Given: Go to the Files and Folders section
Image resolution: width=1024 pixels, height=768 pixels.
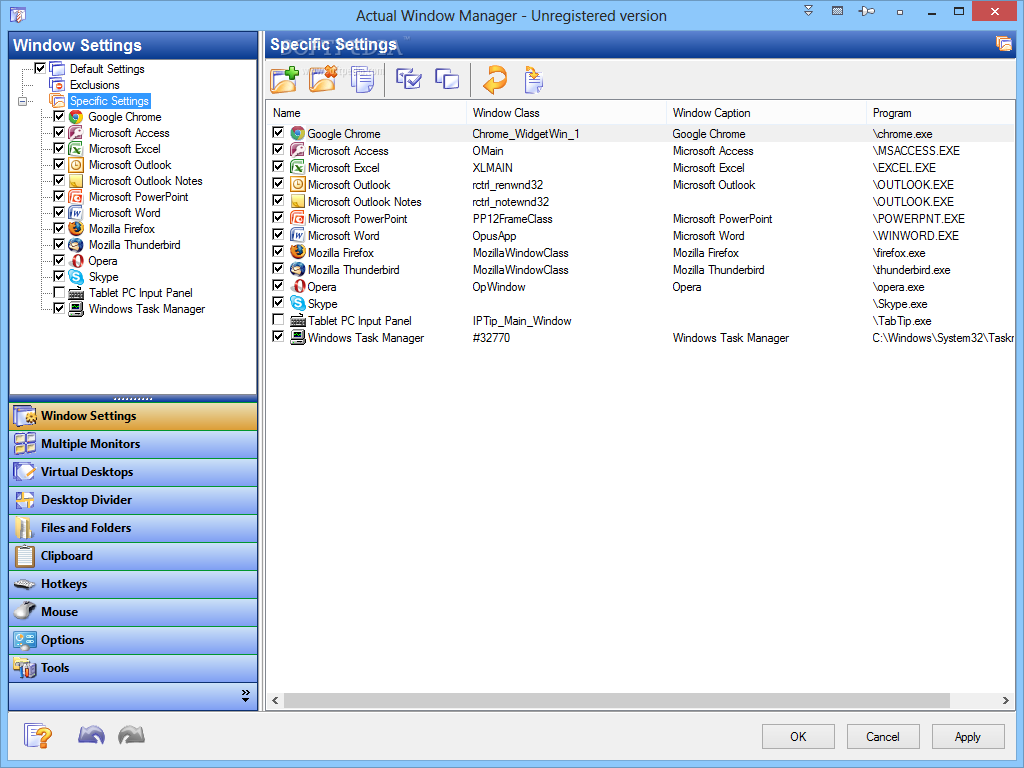Looking at the screenshot, I should (x=133, y=528).
